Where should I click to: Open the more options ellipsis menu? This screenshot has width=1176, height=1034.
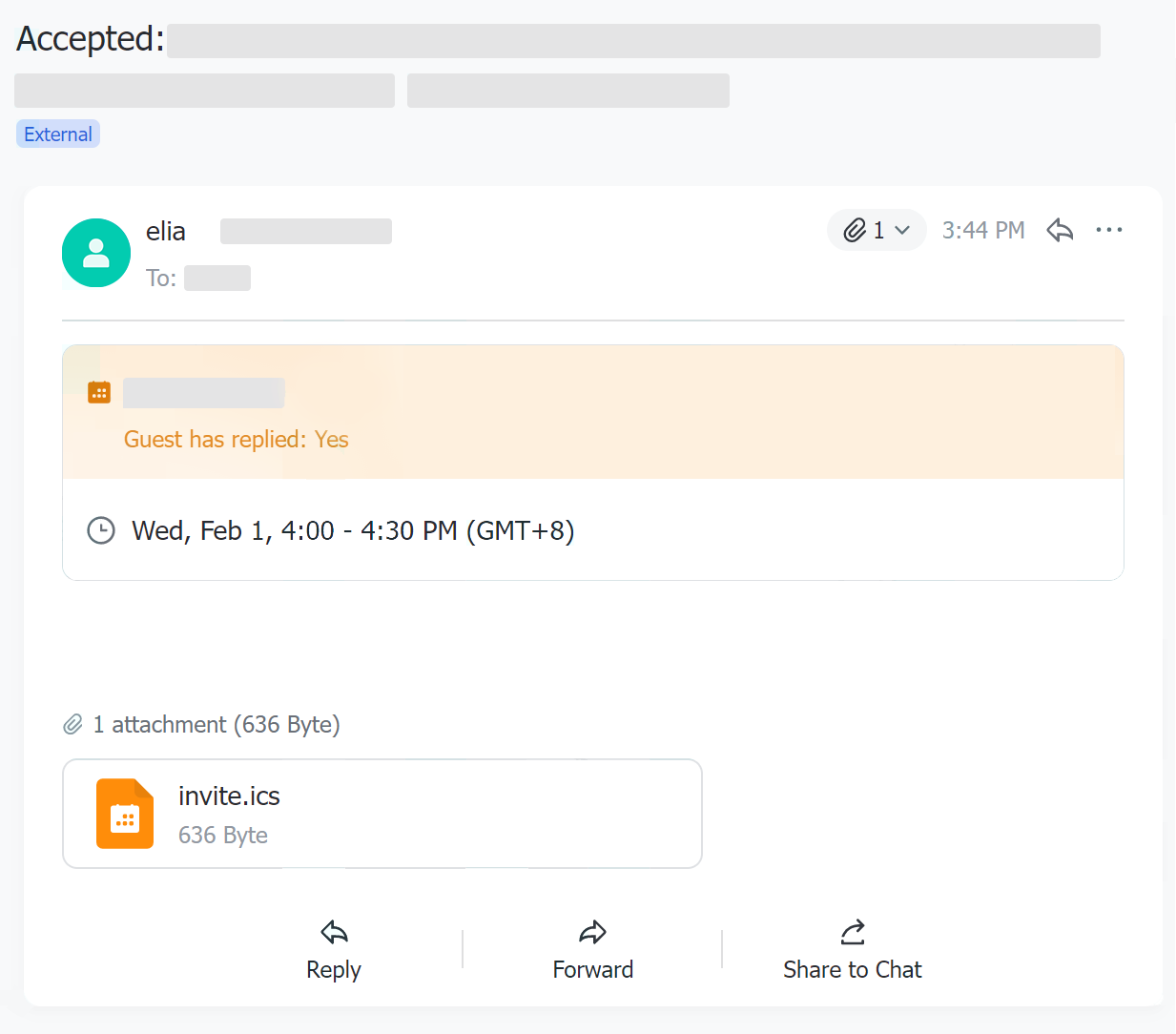[1109, 230]
